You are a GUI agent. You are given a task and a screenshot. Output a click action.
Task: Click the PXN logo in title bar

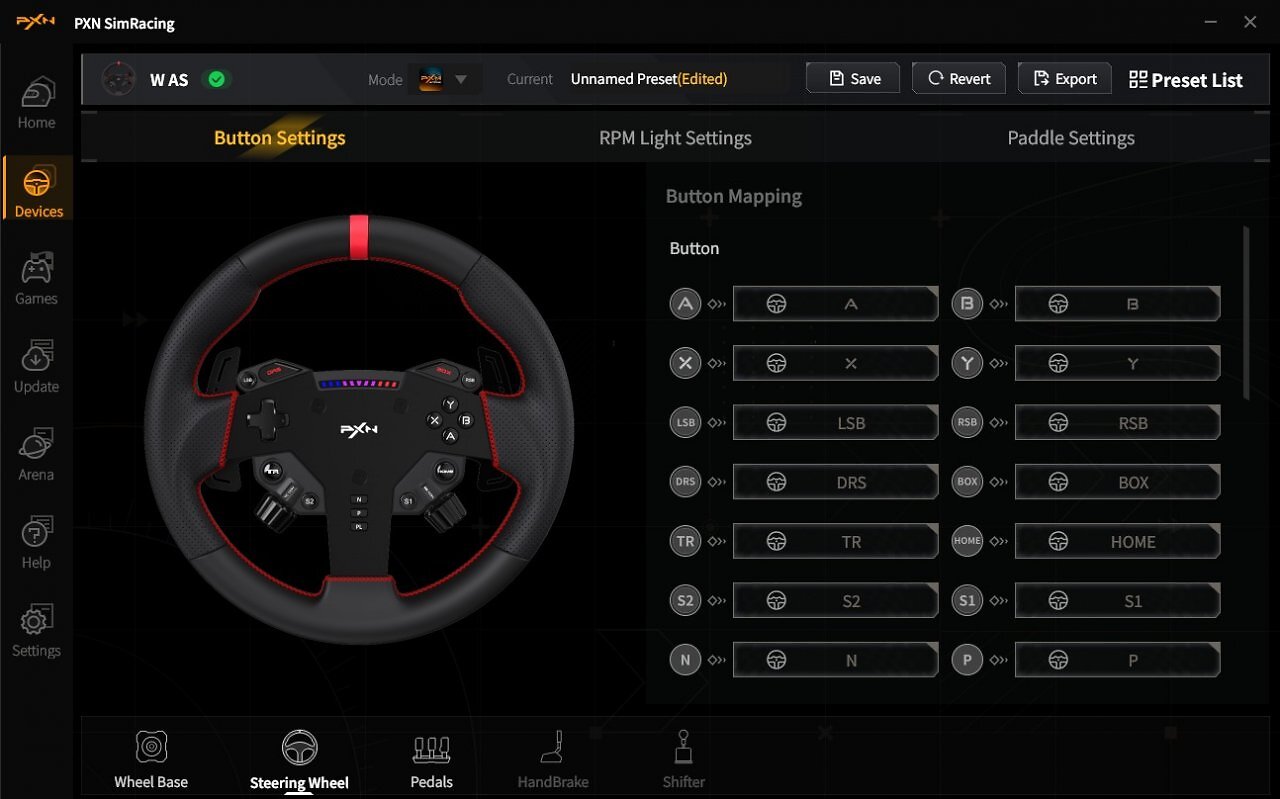click(x=36, y=22)
